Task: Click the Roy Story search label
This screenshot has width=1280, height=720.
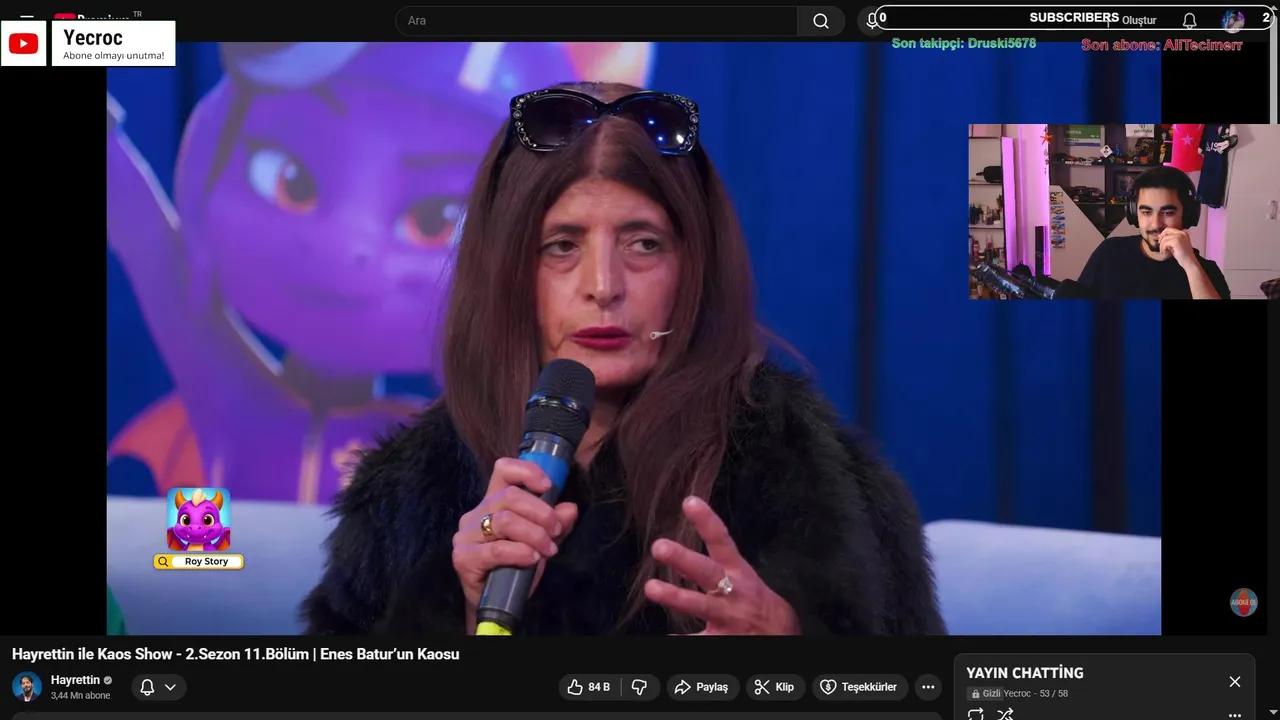Action: coord(198,562)
